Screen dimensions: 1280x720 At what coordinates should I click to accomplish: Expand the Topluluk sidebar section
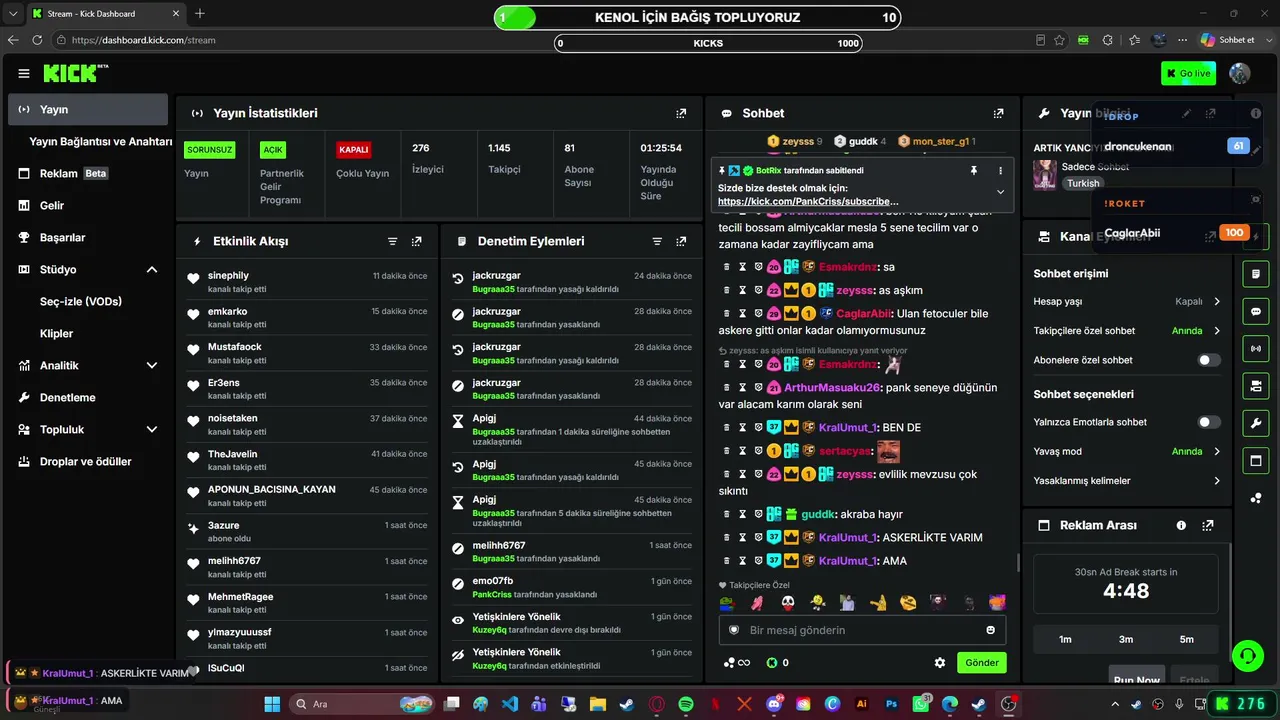click(152, 429)
